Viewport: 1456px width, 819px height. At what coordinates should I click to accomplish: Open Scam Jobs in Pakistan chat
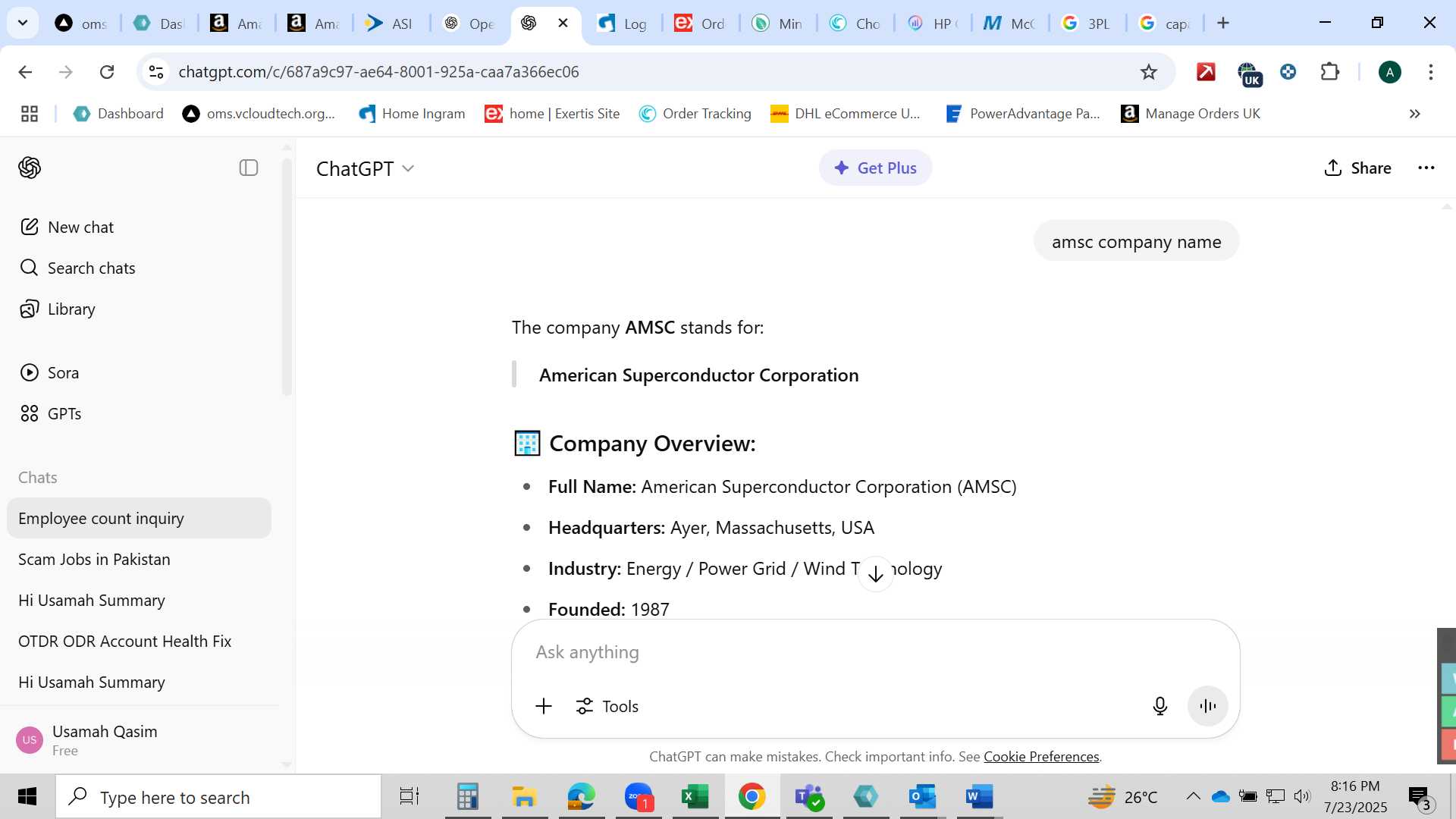click(139, 559)
